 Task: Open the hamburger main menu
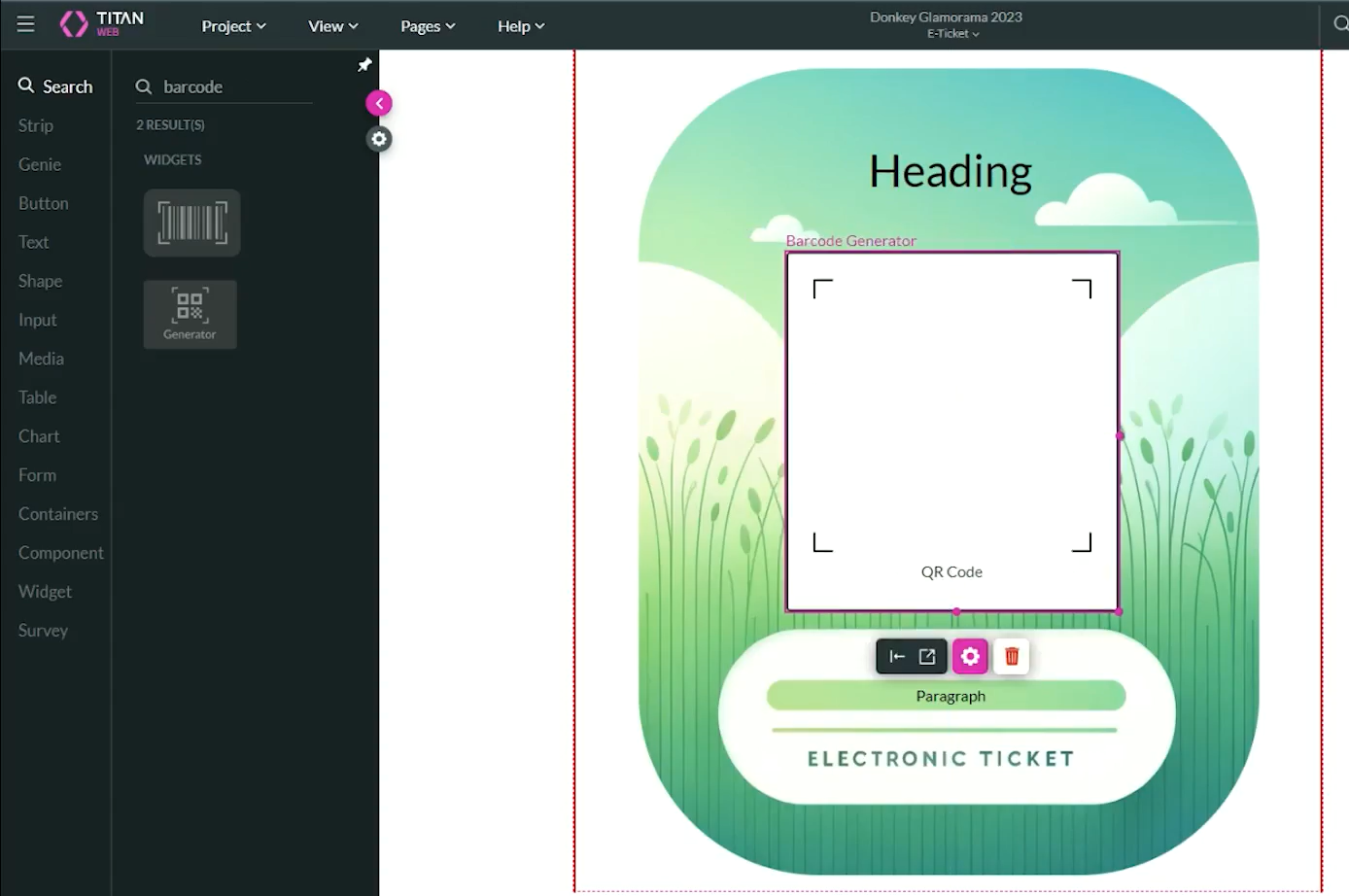click(x=26, y=24)
